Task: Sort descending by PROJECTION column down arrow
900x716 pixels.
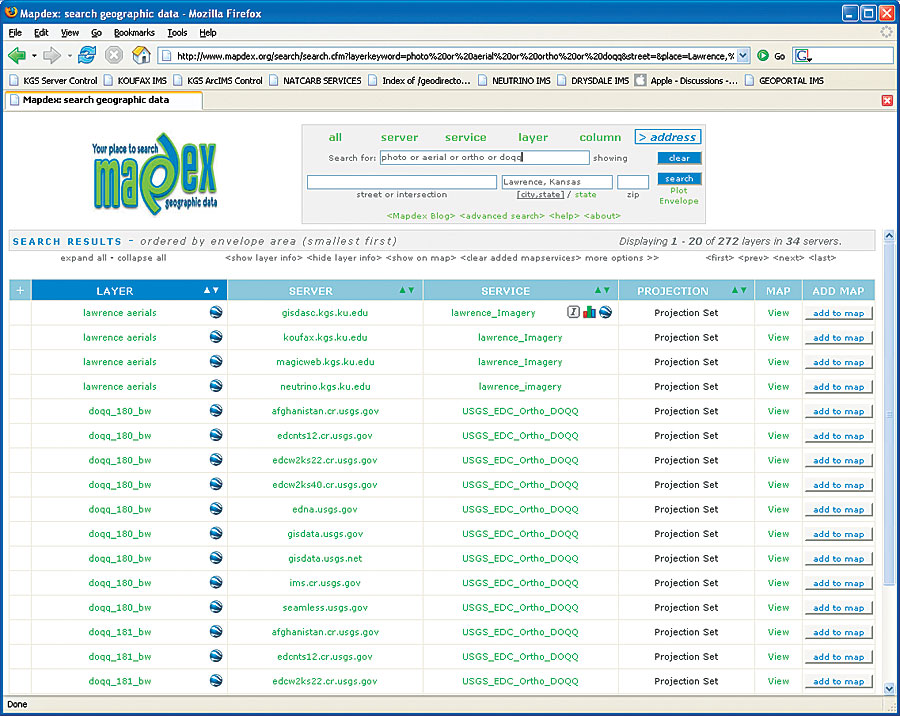Action: (x=743, y=291)
